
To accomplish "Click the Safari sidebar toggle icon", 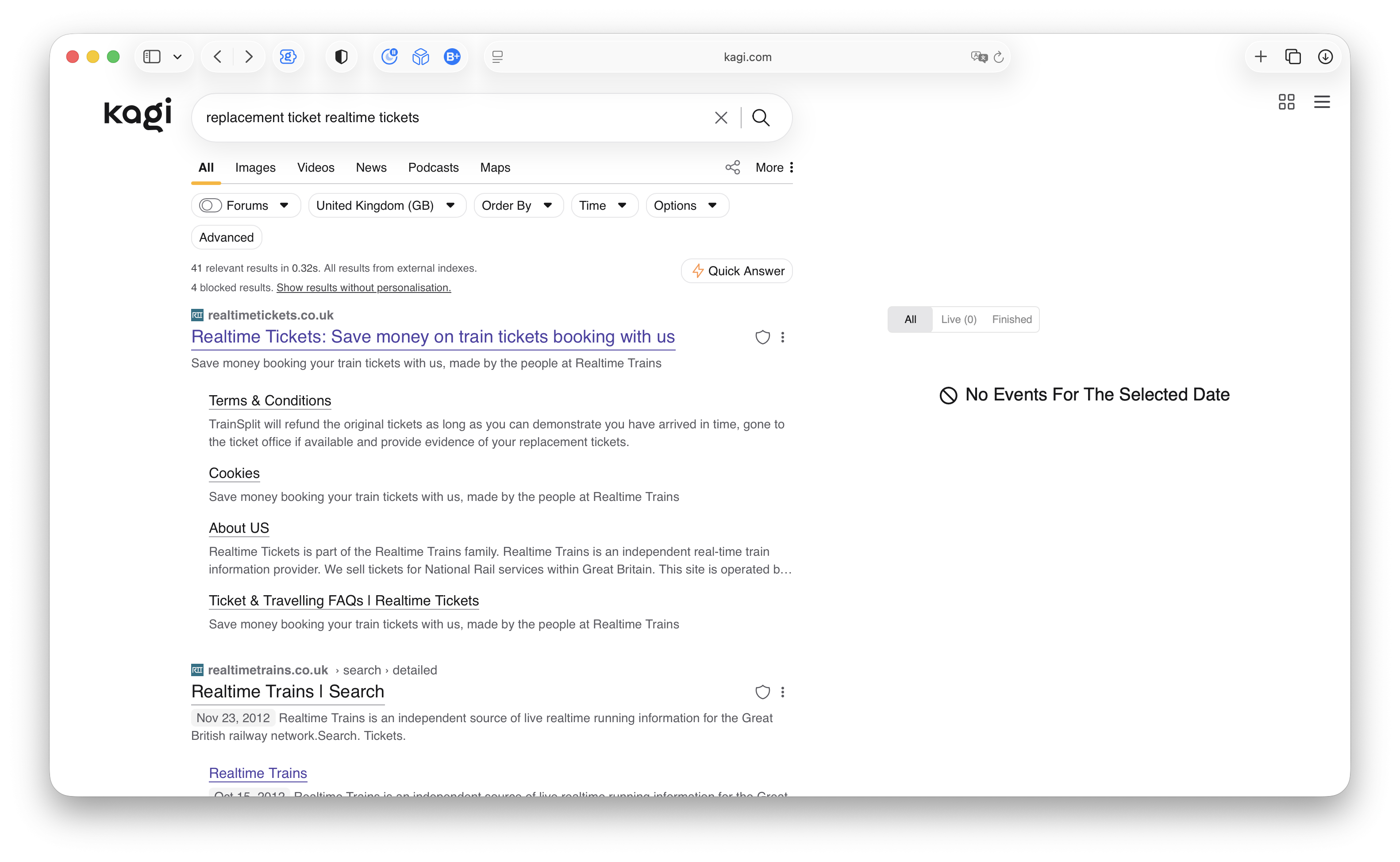I will point(152,57).
